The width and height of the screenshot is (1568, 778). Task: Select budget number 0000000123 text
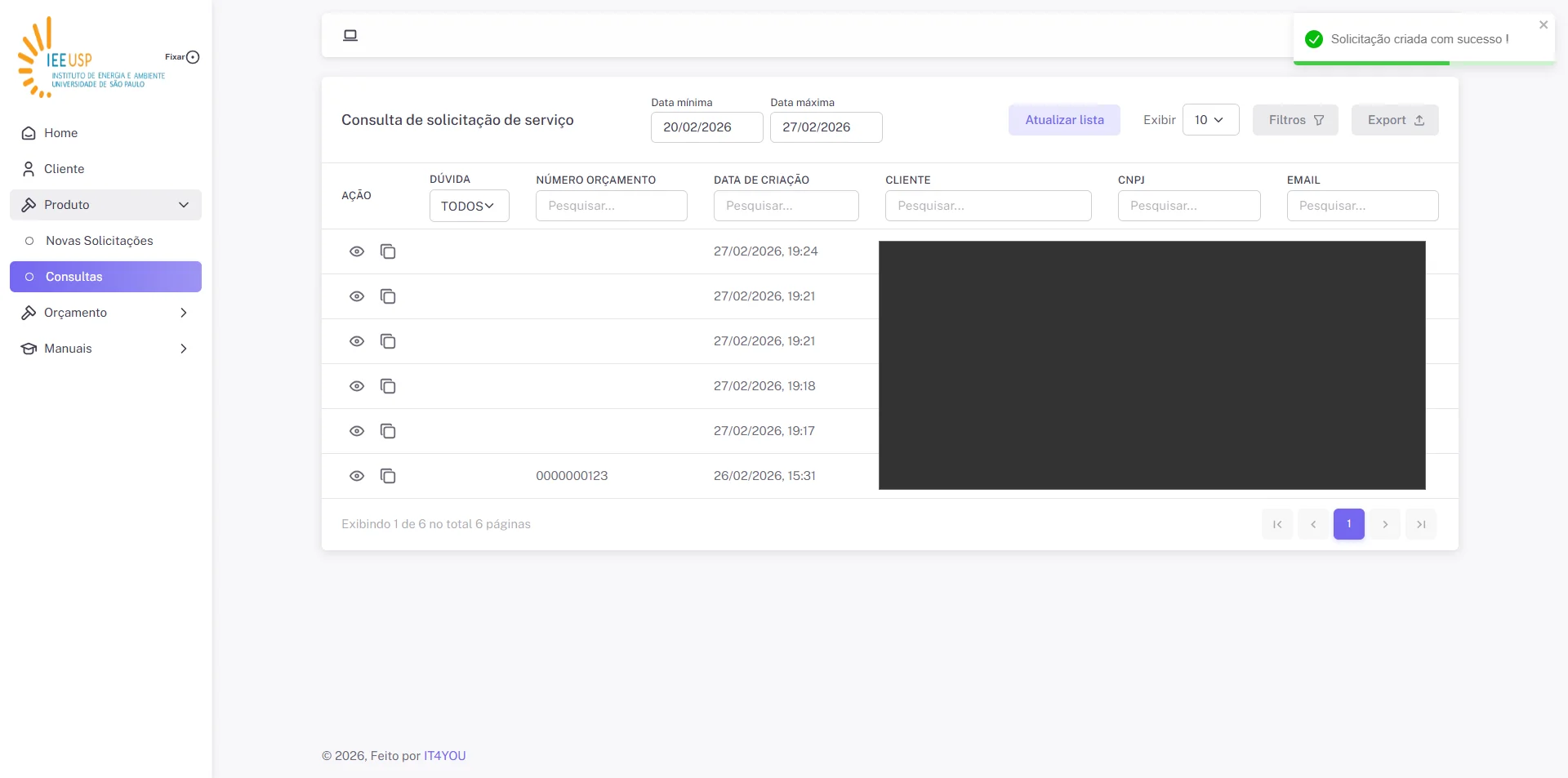(x=572, y=476)
